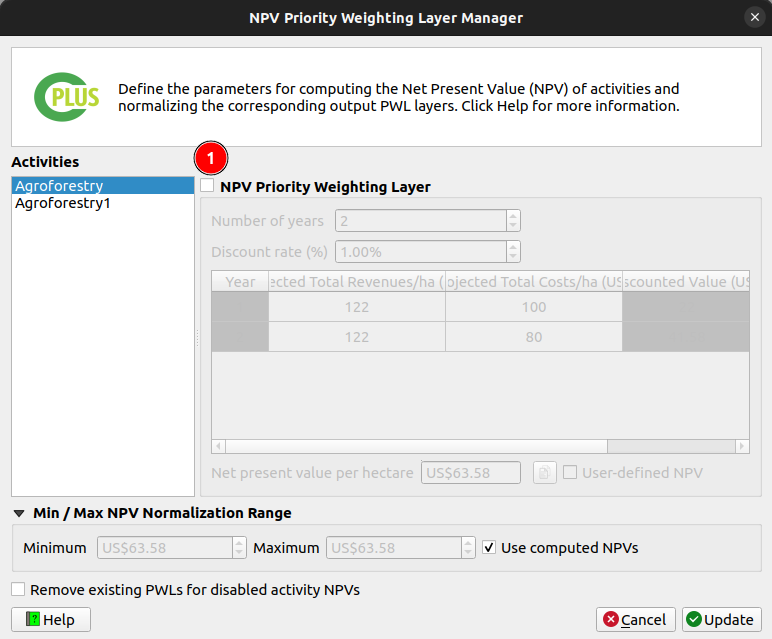The image size is (772, 639).
Task: Click the Discounted Value column header
Action: click(x=686, y=282)
